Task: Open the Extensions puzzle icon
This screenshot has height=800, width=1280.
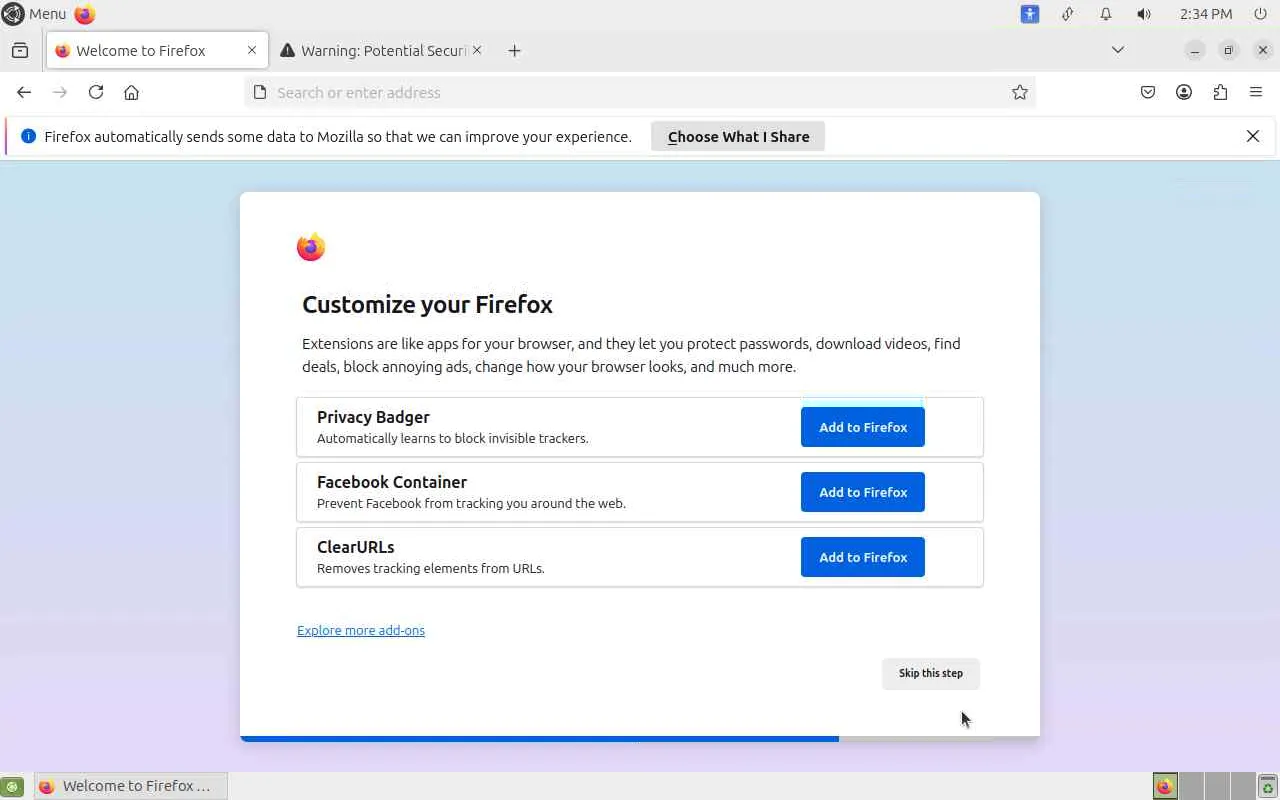Action: point(1220,92)
